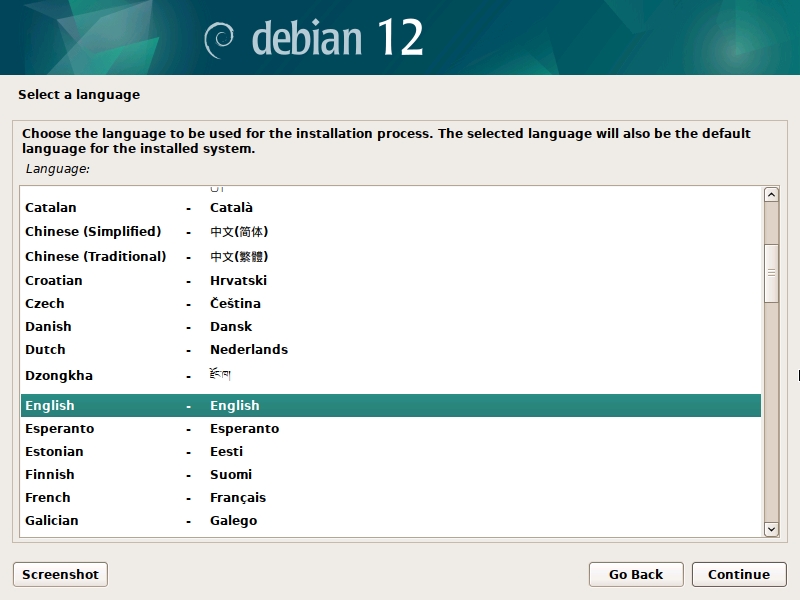Choose Galician from the language list
The image size is (800, 600).
point(52,521)
